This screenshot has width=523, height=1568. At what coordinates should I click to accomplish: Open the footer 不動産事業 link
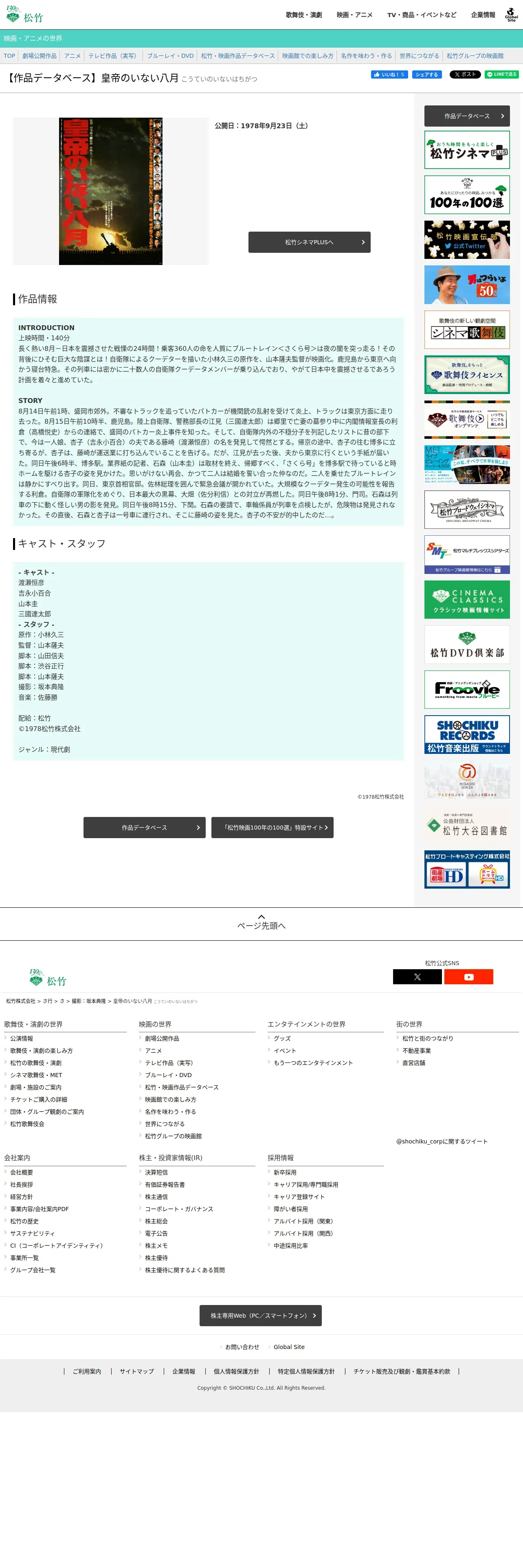point(416,1051)
